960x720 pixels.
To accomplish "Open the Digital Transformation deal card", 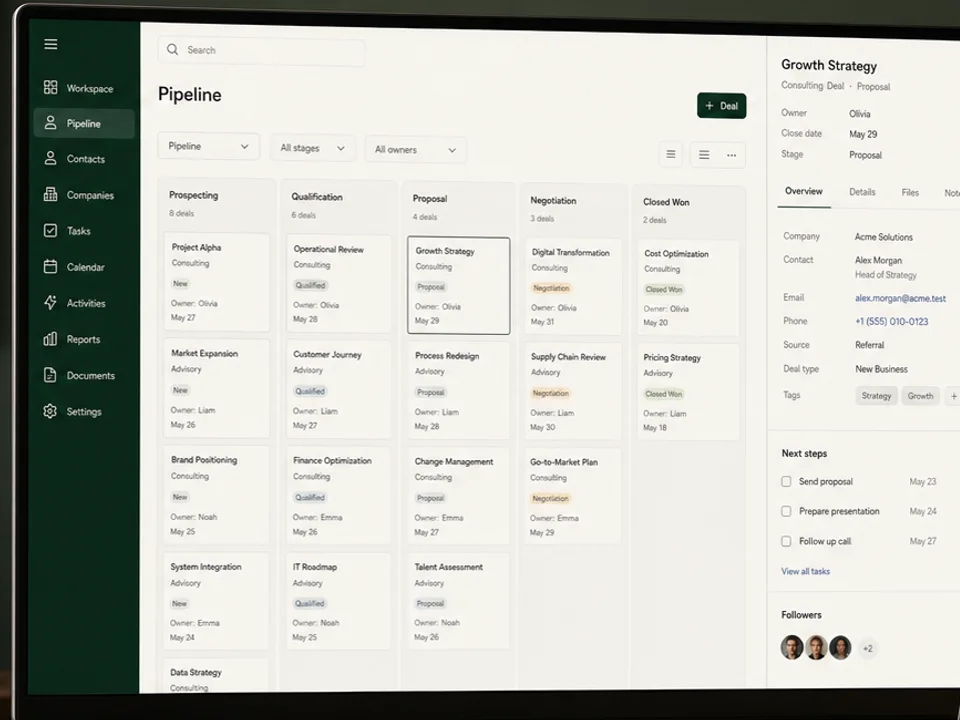I will coord(572,287).
